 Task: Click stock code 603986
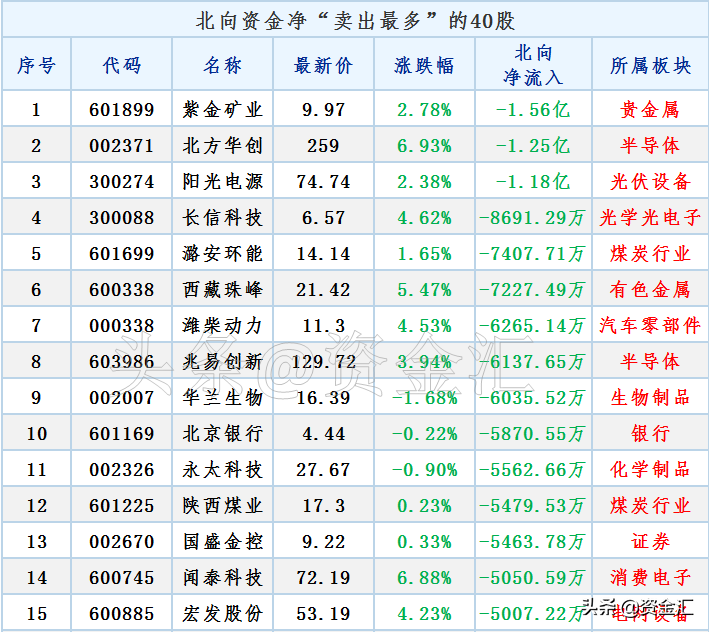[122, 362]
